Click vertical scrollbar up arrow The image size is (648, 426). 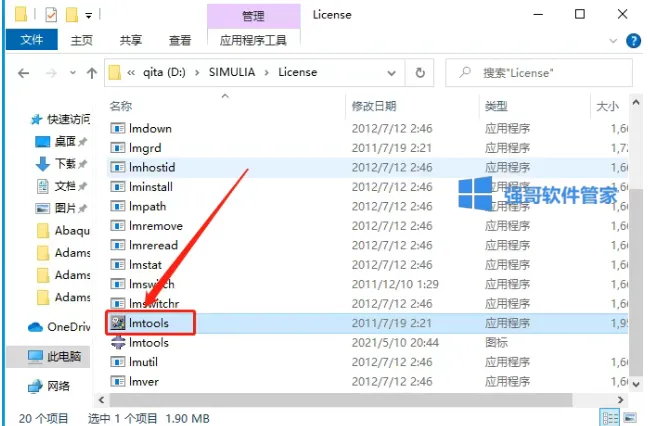(x=636, y=102)
